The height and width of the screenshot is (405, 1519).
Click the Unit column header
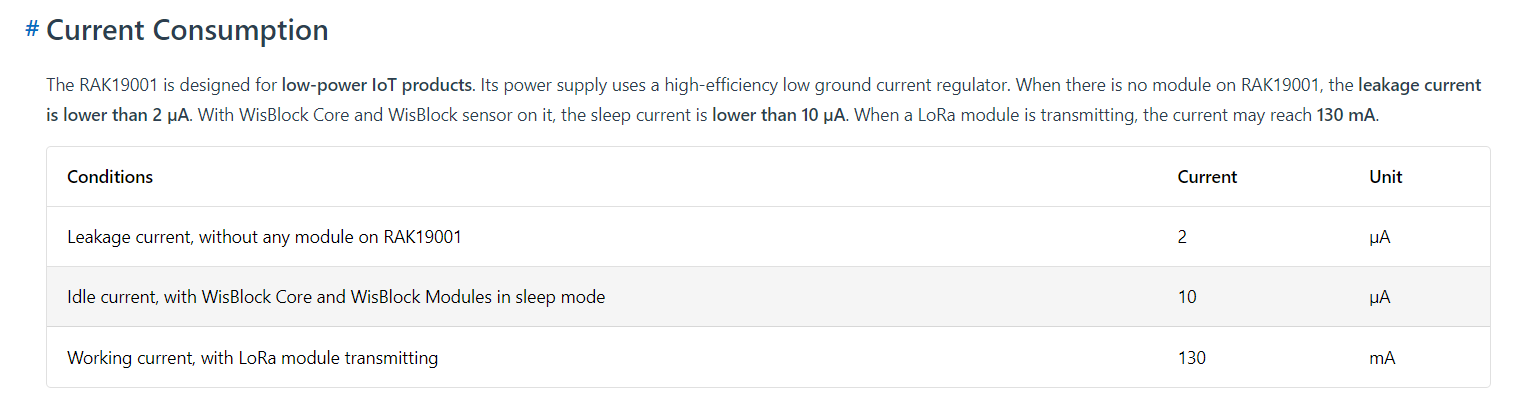click(1385, 177)
